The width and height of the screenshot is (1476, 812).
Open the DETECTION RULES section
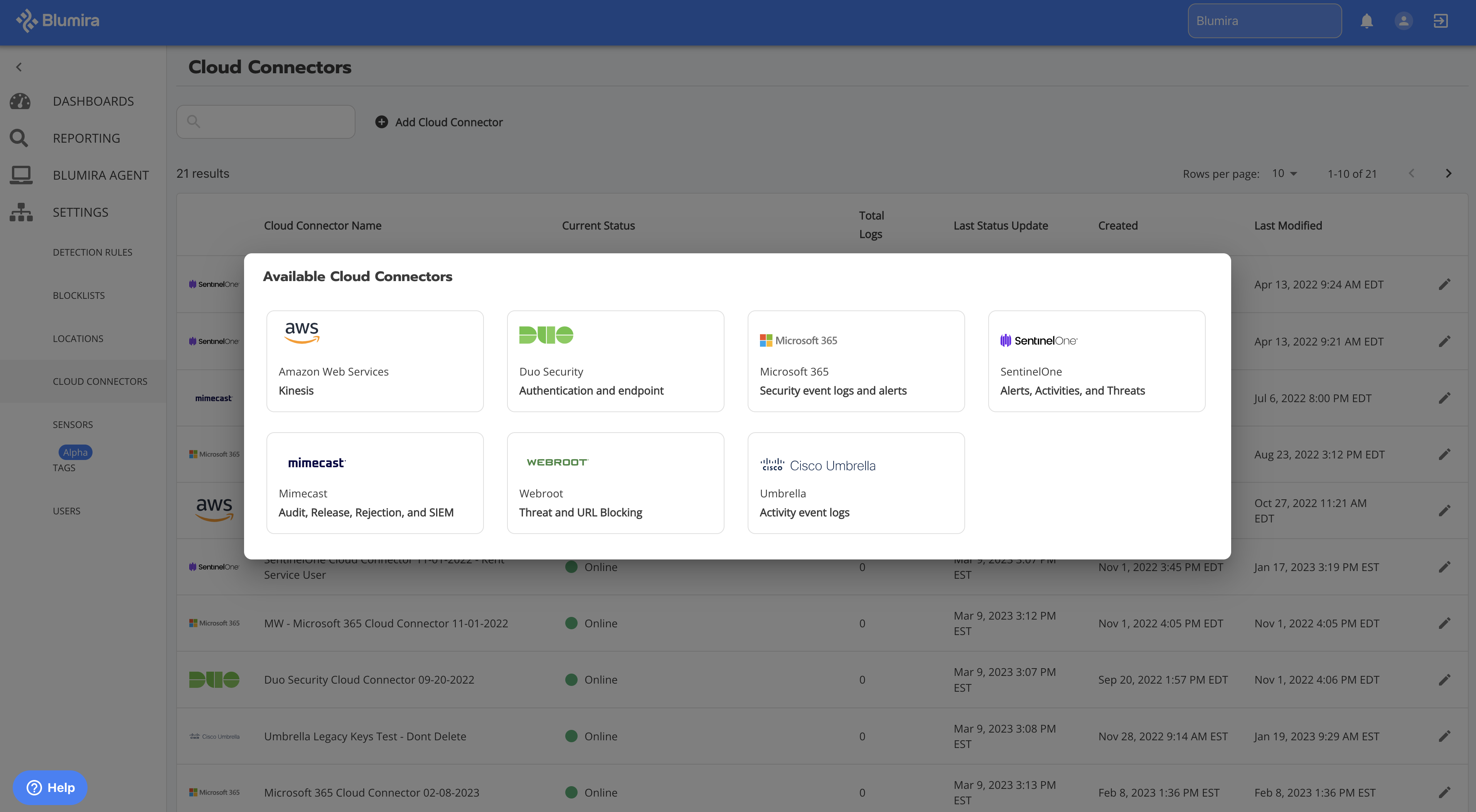pos(92,251)
